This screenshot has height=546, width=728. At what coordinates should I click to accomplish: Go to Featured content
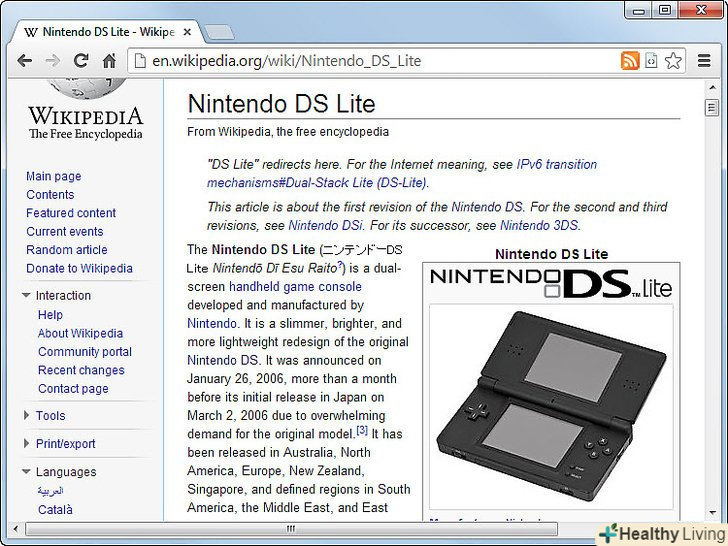pos(71,213)
